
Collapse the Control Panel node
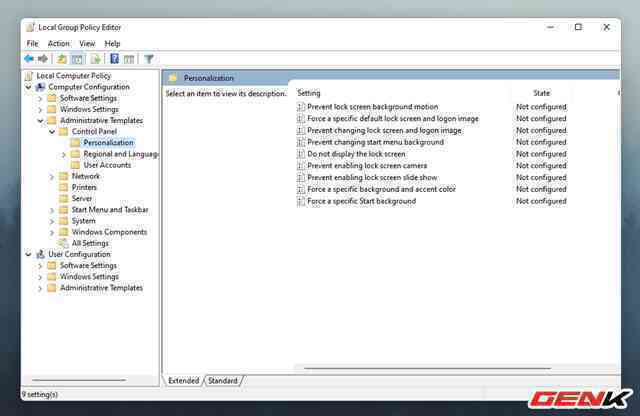click(52, 131)
